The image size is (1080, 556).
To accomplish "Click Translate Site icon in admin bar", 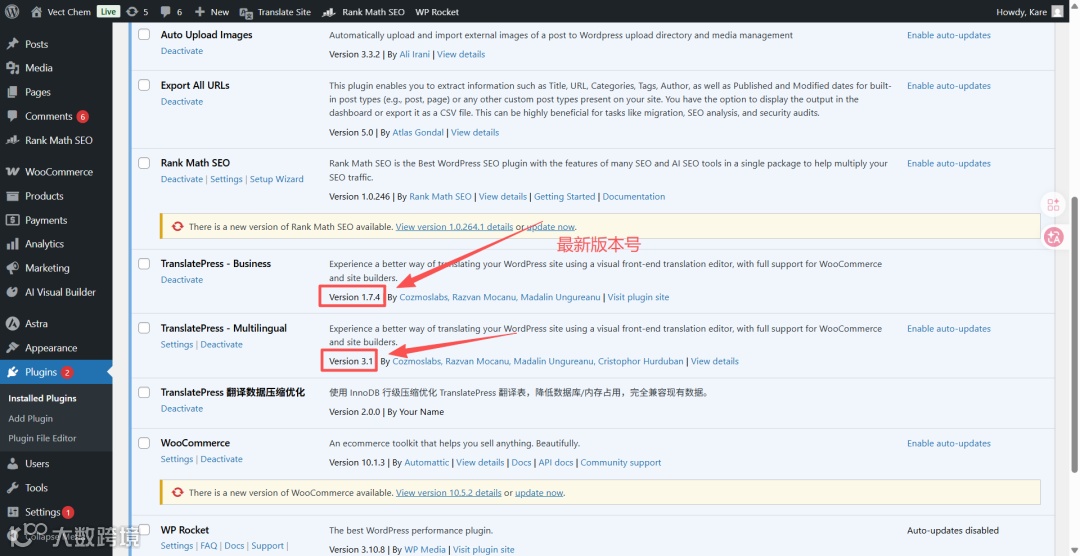I will [x=246, y=12].
